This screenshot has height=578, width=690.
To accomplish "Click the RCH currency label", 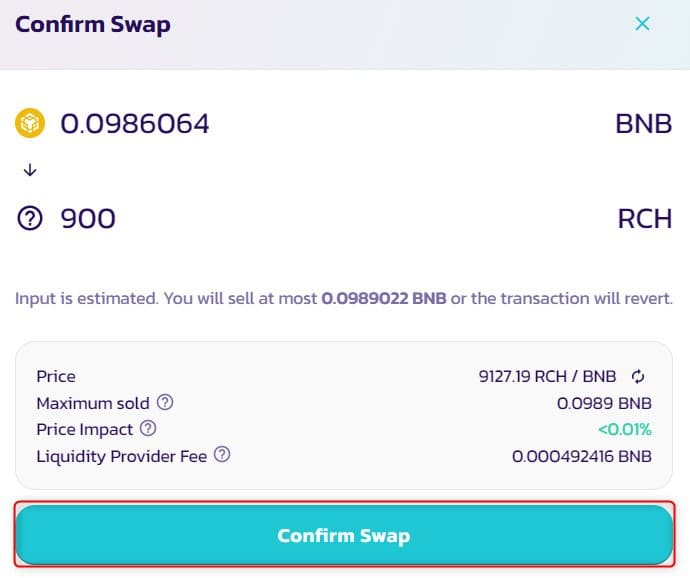I will click(645, 219).
